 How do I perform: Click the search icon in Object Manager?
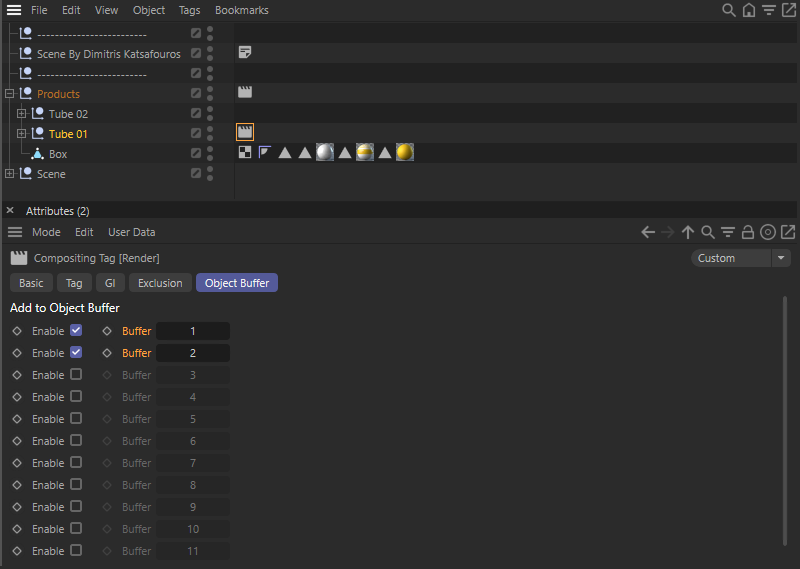729,10
